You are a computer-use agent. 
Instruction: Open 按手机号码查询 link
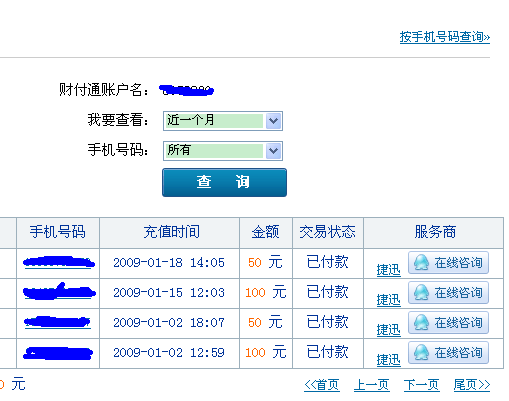445,37
